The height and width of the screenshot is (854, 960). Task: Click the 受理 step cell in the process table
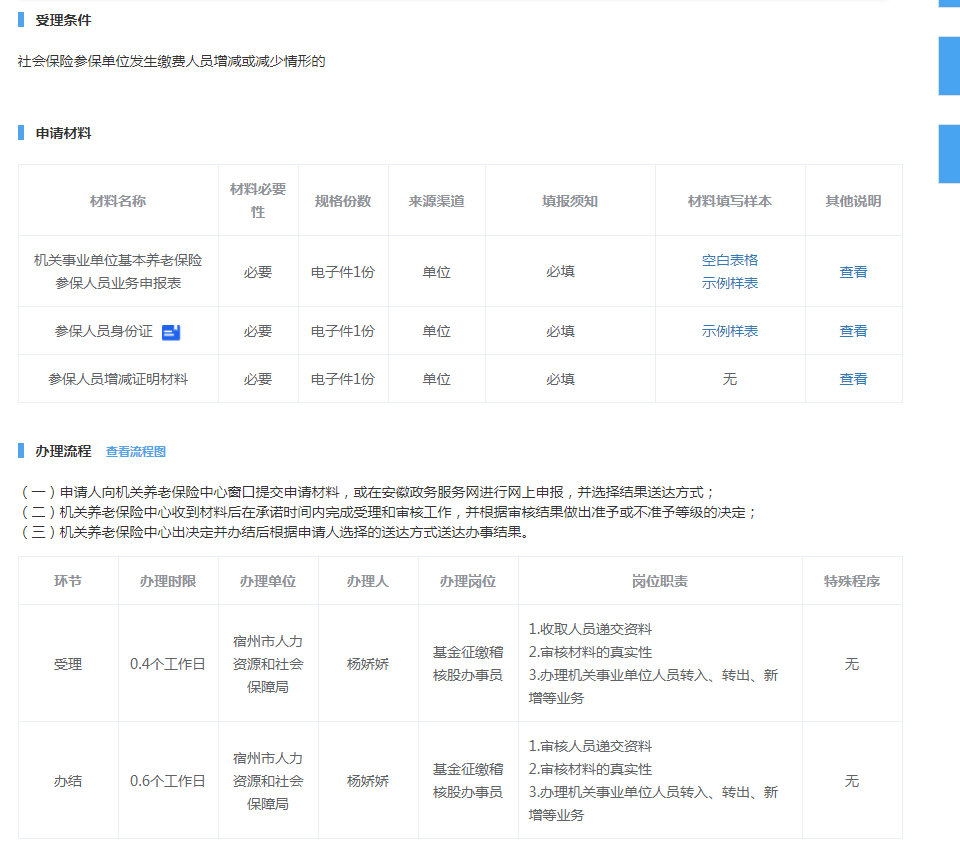68,664
